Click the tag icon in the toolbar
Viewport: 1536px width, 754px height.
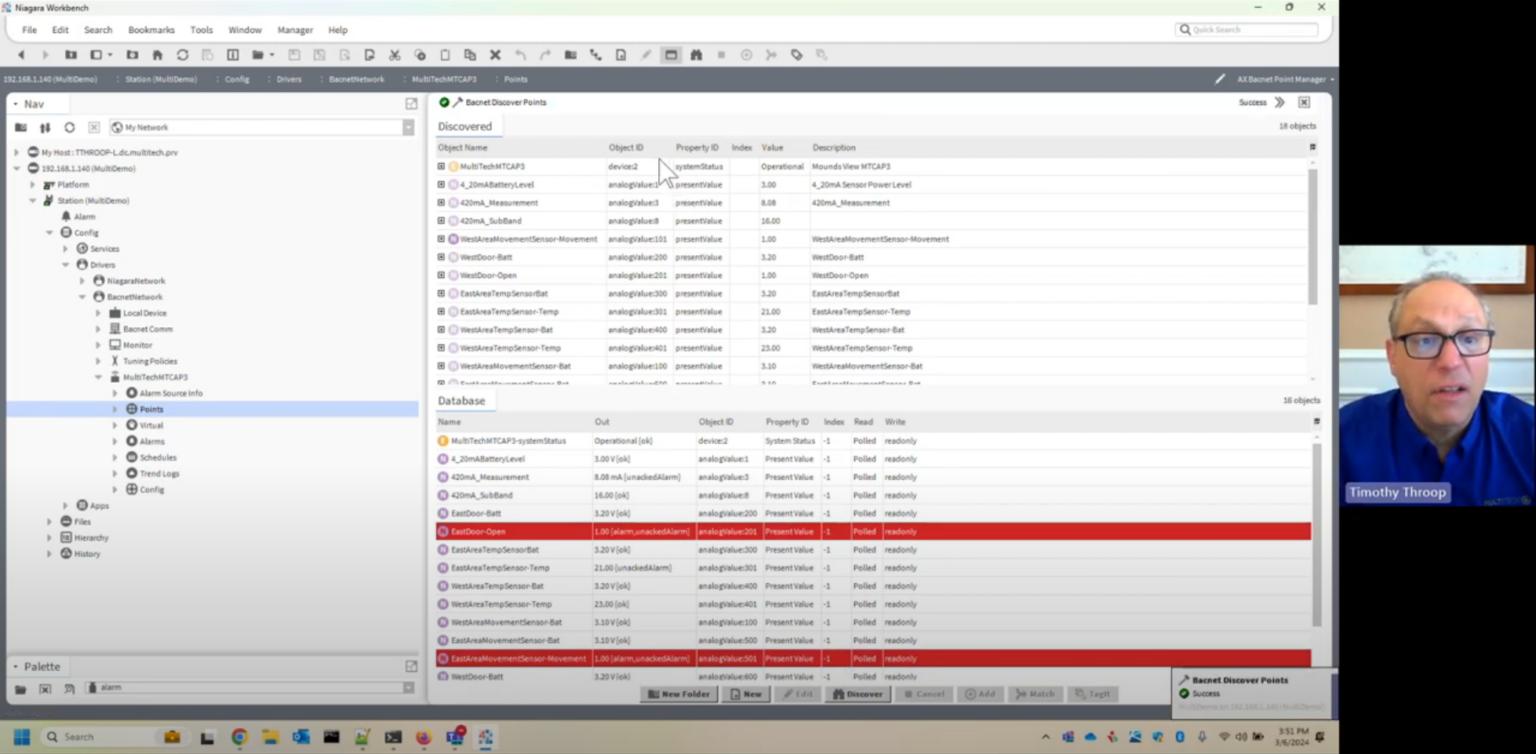click(797, 55)
